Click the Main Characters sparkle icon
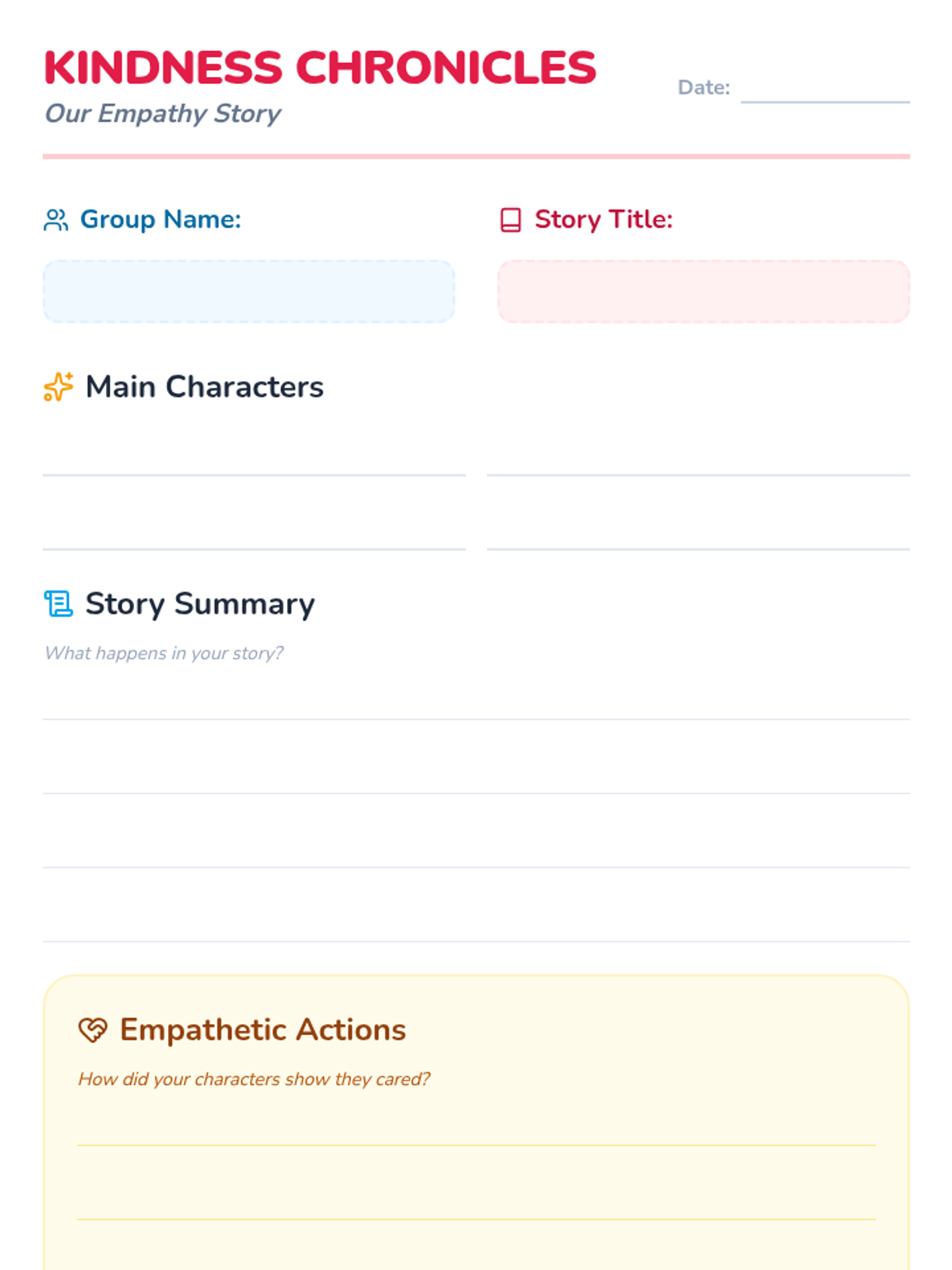 click(x=58, y=387)
